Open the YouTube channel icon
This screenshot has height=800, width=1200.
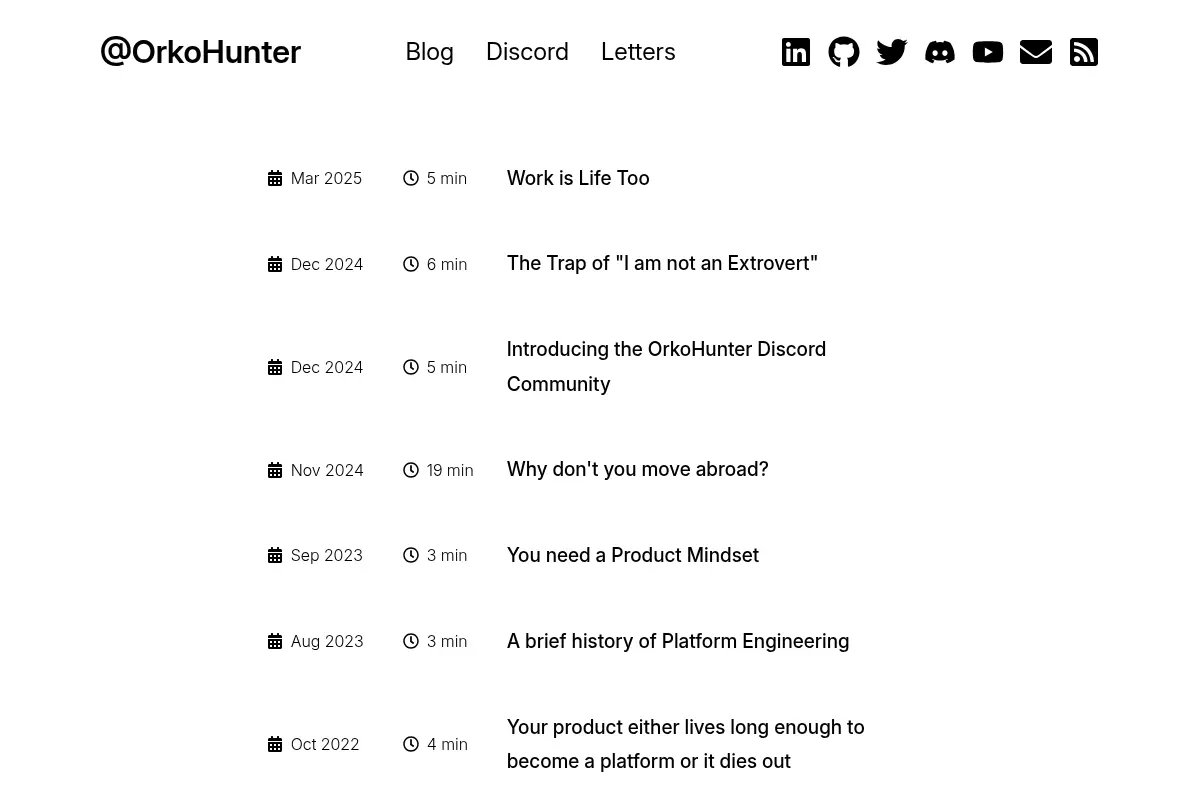click(x=988, y=52)
